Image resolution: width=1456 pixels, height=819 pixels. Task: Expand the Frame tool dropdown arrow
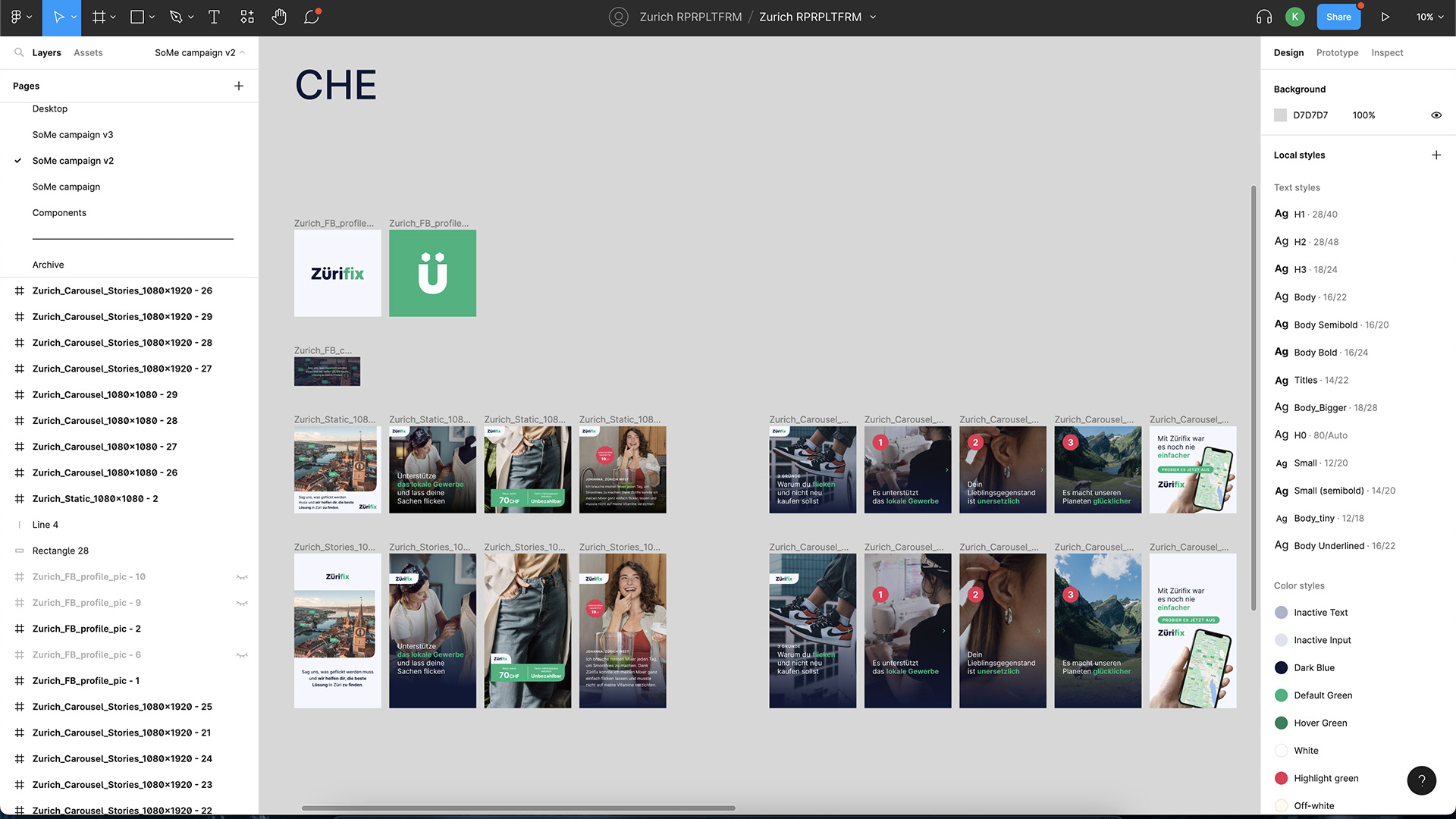[113, 17]
